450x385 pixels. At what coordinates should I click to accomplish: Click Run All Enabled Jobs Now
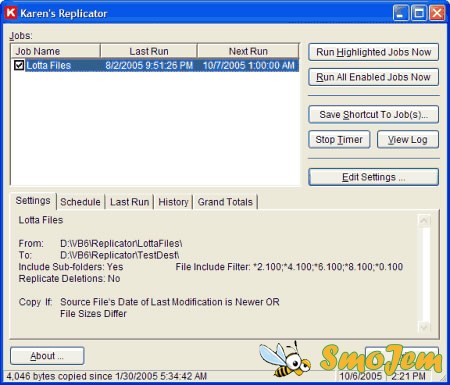[x=373, y=77]
